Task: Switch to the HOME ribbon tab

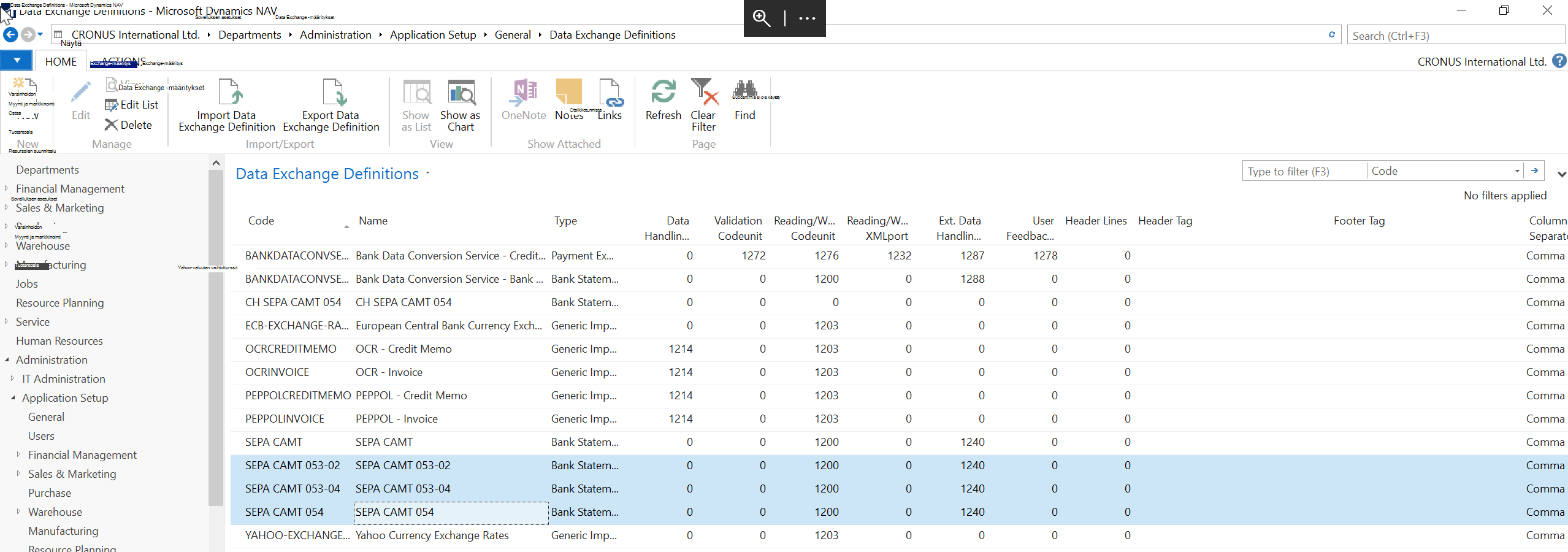Action: [61, 61]
